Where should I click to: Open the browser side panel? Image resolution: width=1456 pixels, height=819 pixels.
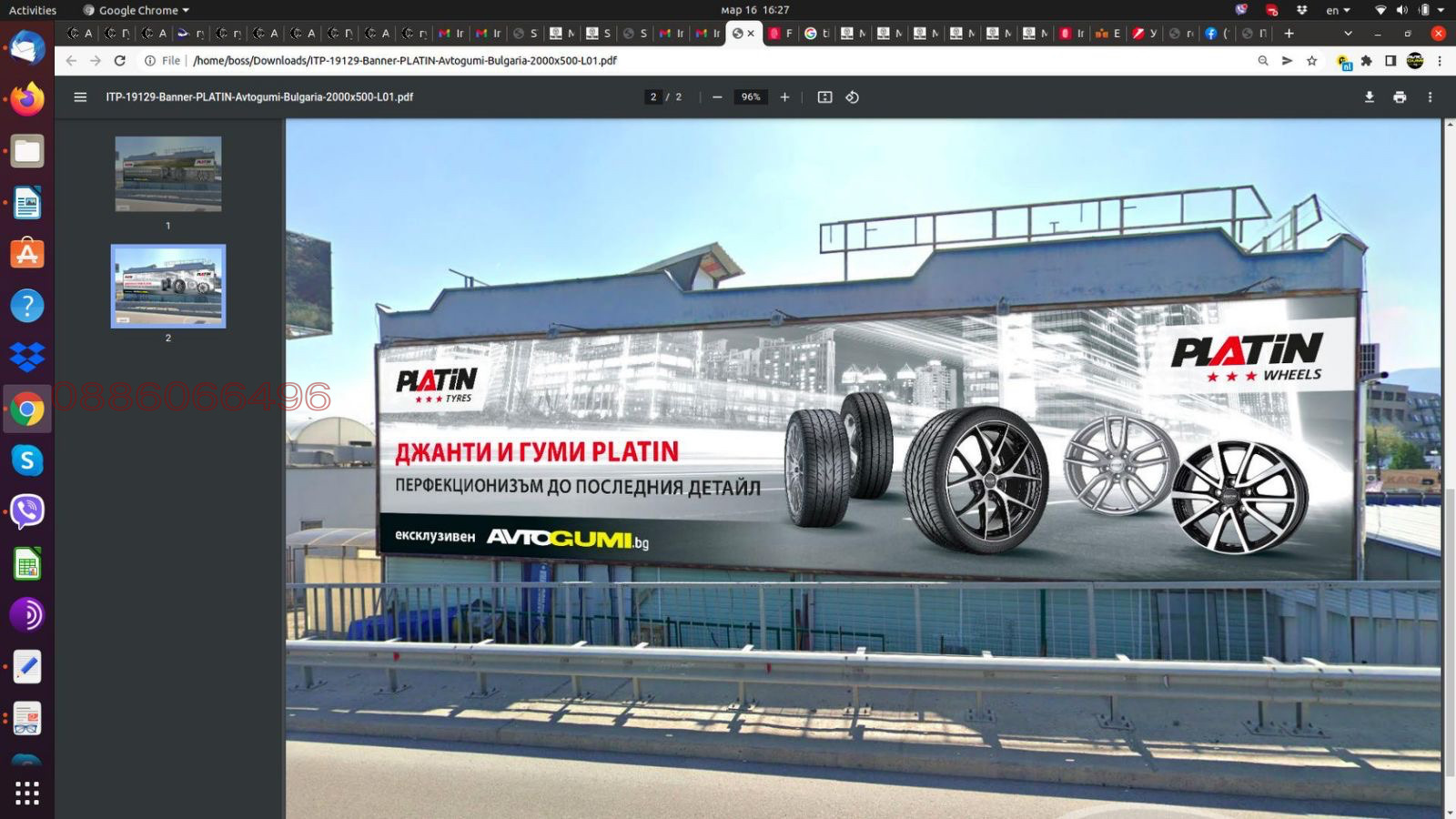(1390, 61)
